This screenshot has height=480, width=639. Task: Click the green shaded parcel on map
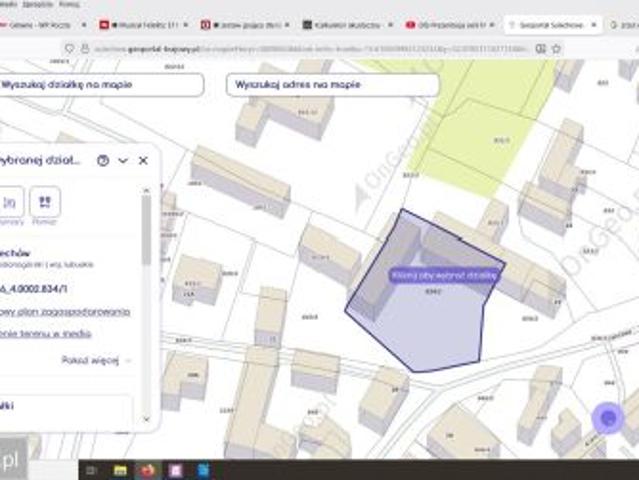[x=480, y=130]
